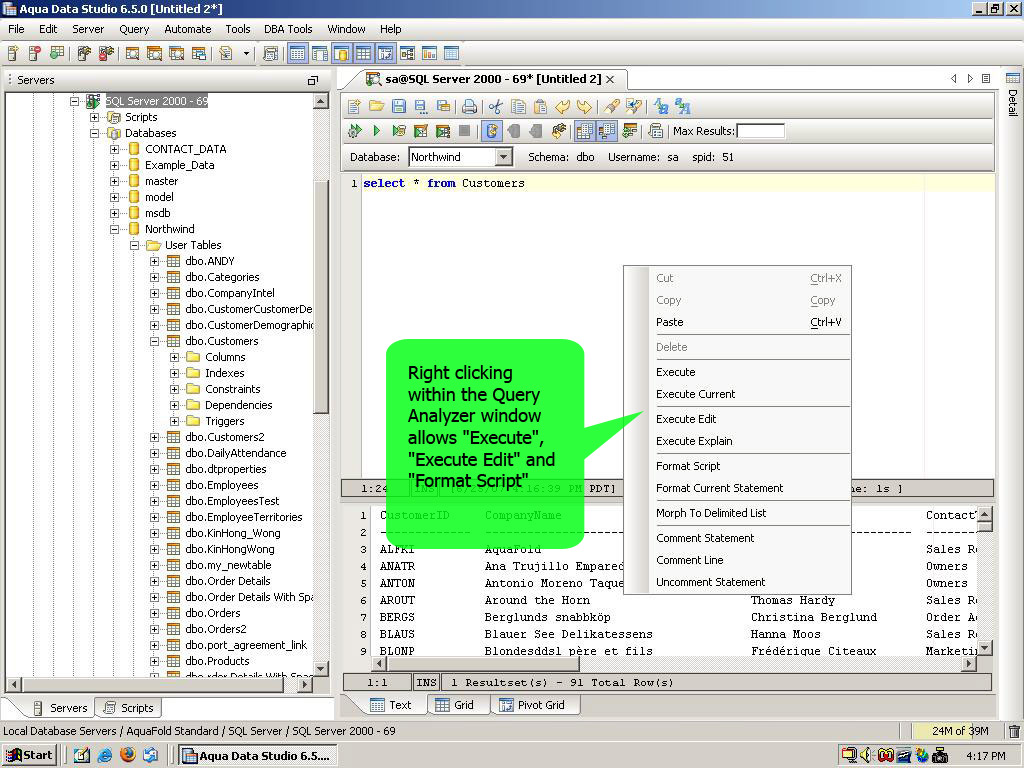This screenshot has height=768, width=1024.
Task: Expand the Scripts node in server tree
Action: 95,118
